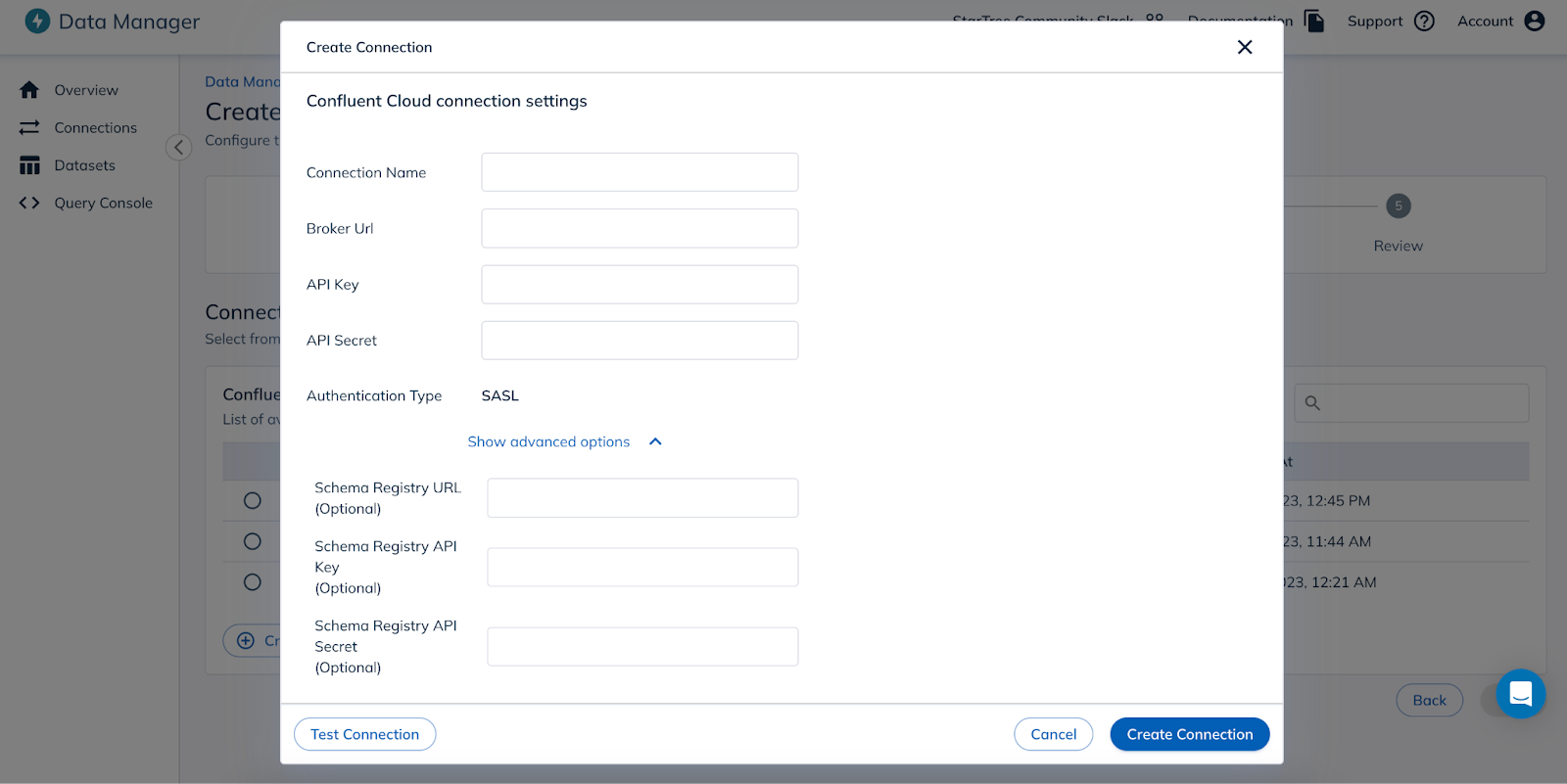Click Show advanced options link
The image size is (1567, 784).
[548, 441]
